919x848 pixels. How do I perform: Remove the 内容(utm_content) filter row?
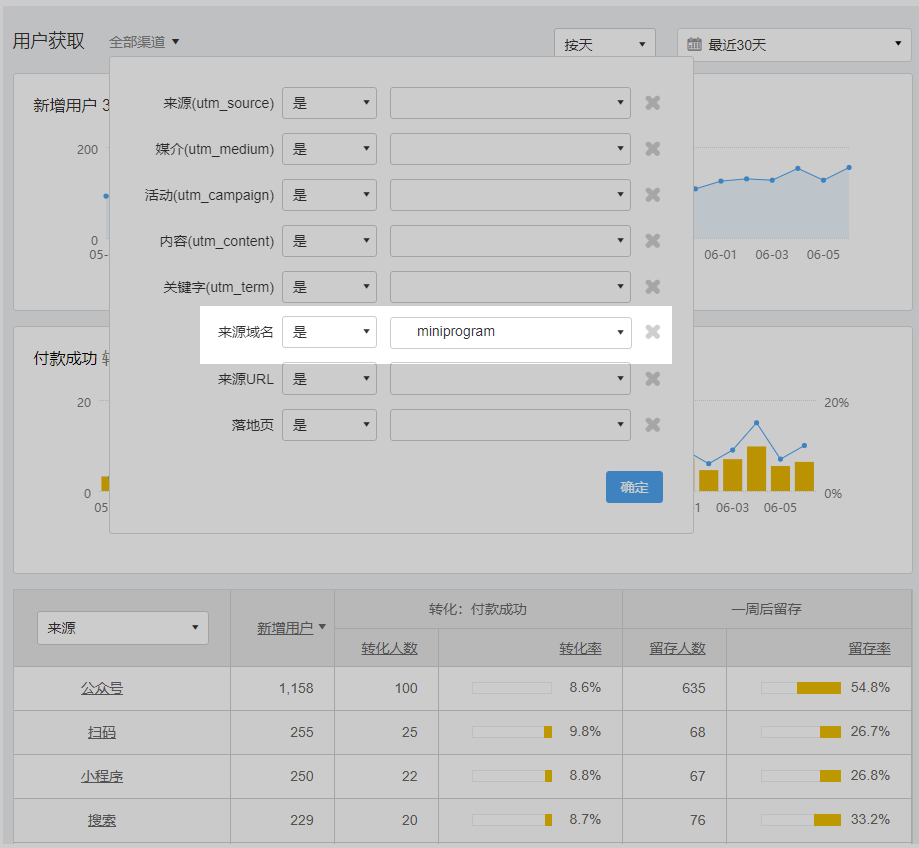[653, 240]
